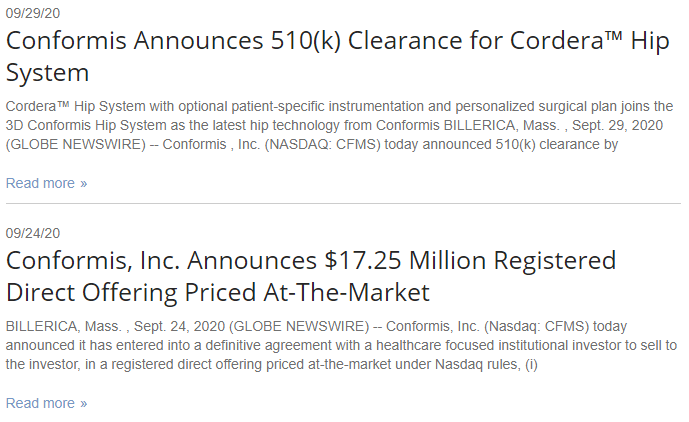The height and width of the screenshot is (422, 689).
Task: Open the Cordera Hip System 510(k) clearance headline
Action: coord(337,56)
